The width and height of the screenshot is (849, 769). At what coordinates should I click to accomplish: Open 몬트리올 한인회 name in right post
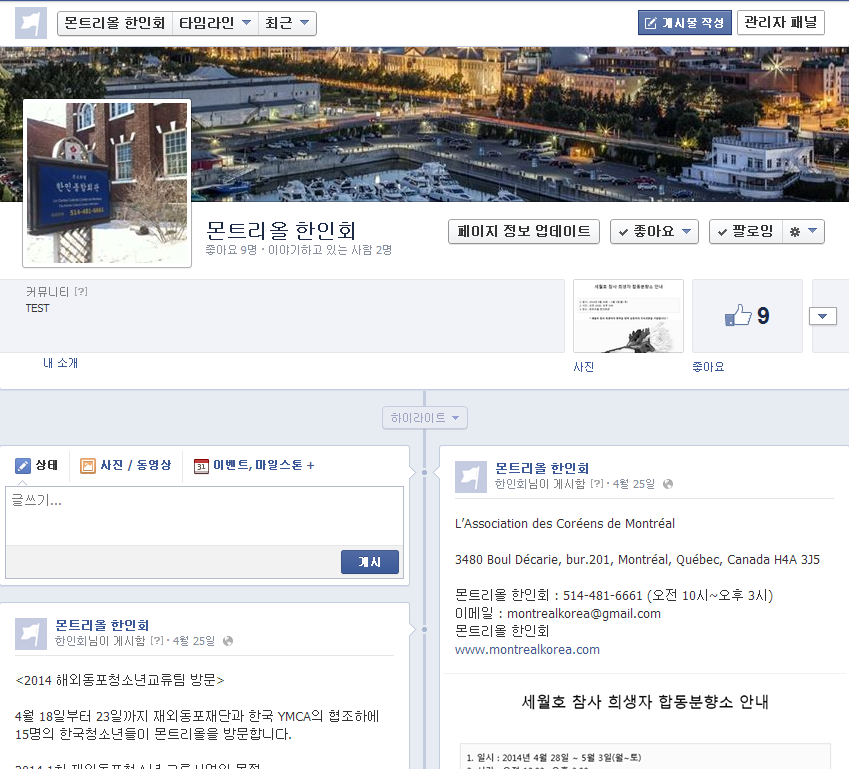pos(542,468)
